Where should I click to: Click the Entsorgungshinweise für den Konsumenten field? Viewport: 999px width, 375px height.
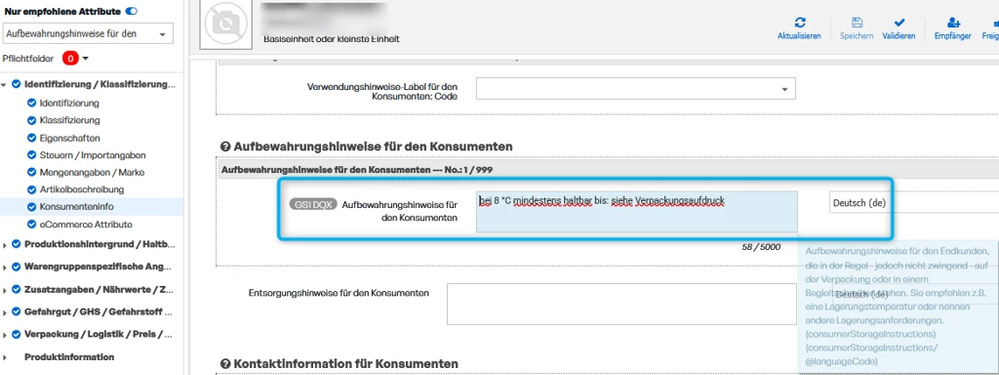click(x=621, y=304)
